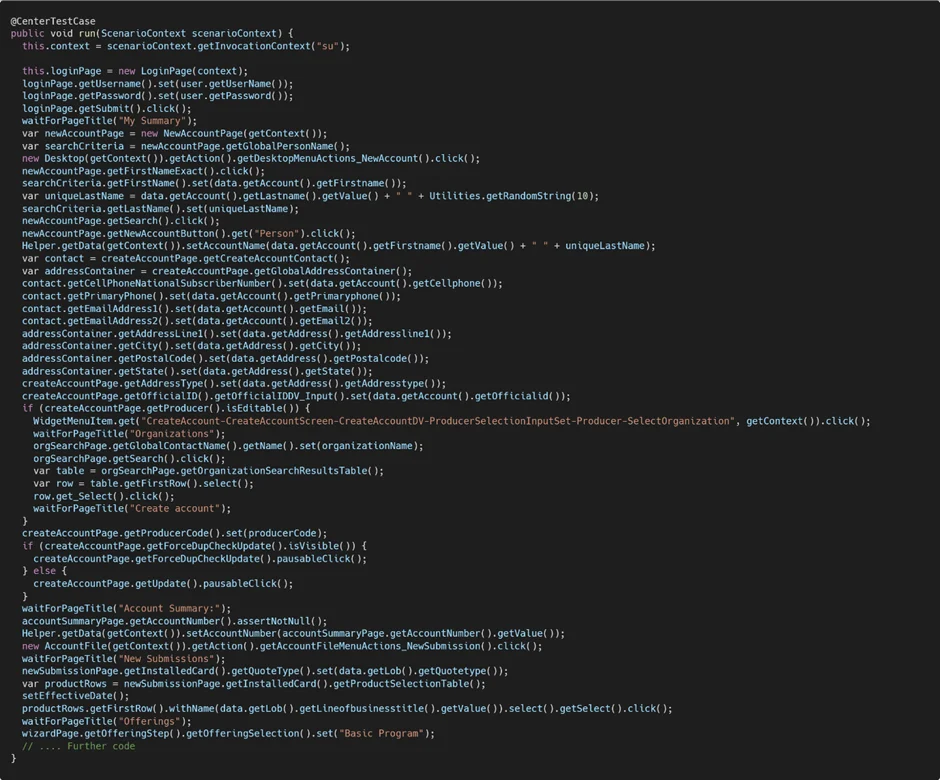Click the productRows.getFirstRow().withName line

[x=347, y=709]
